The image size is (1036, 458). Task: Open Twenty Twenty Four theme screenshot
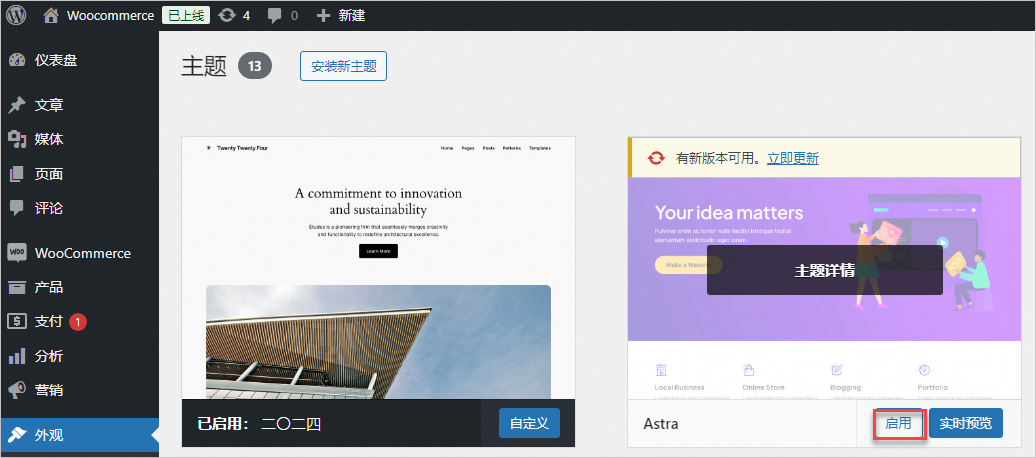click(x=378, y=268)
